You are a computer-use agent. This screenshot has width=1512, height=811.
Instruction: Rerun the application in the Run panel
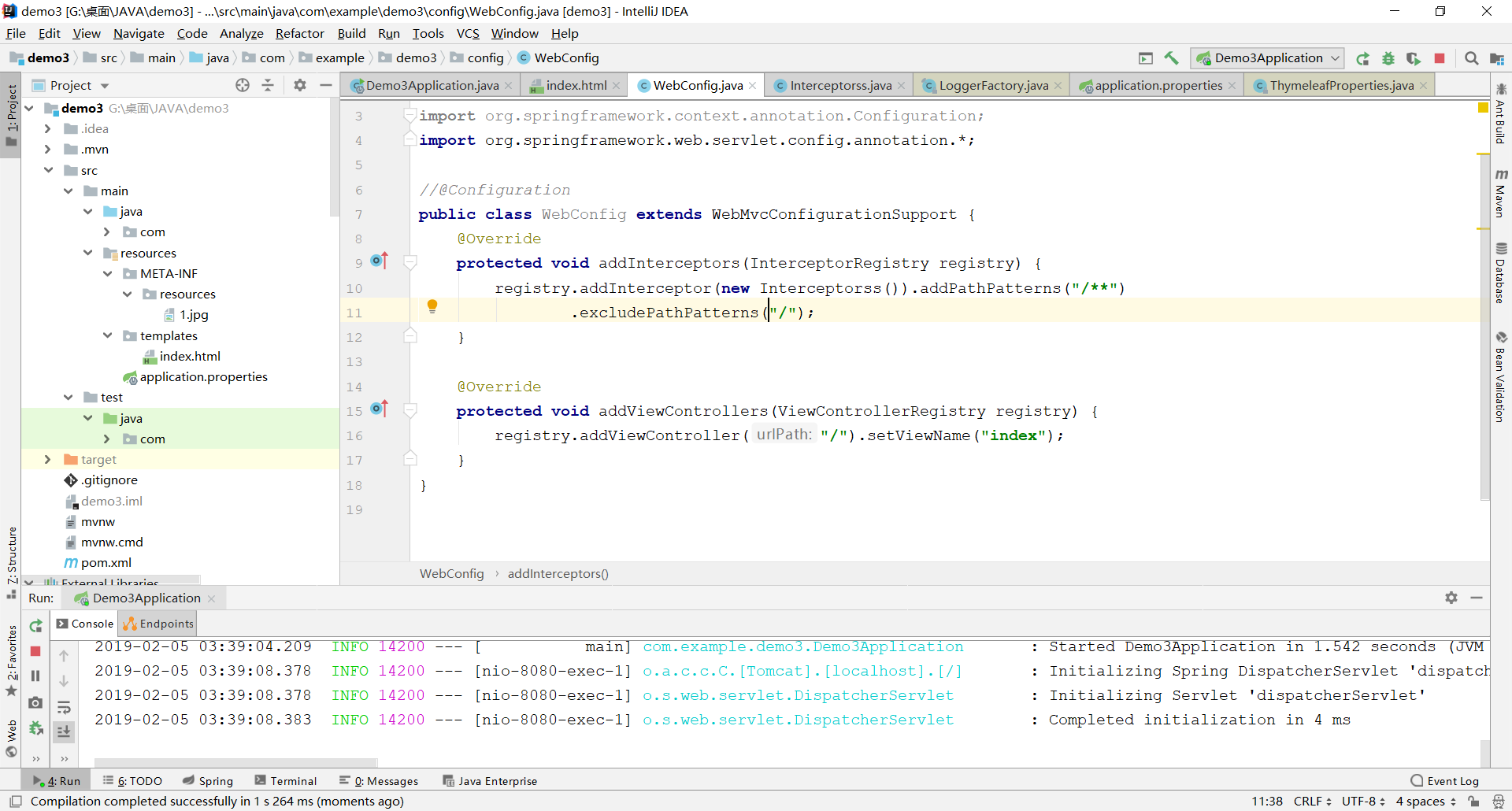pos(35,626)
